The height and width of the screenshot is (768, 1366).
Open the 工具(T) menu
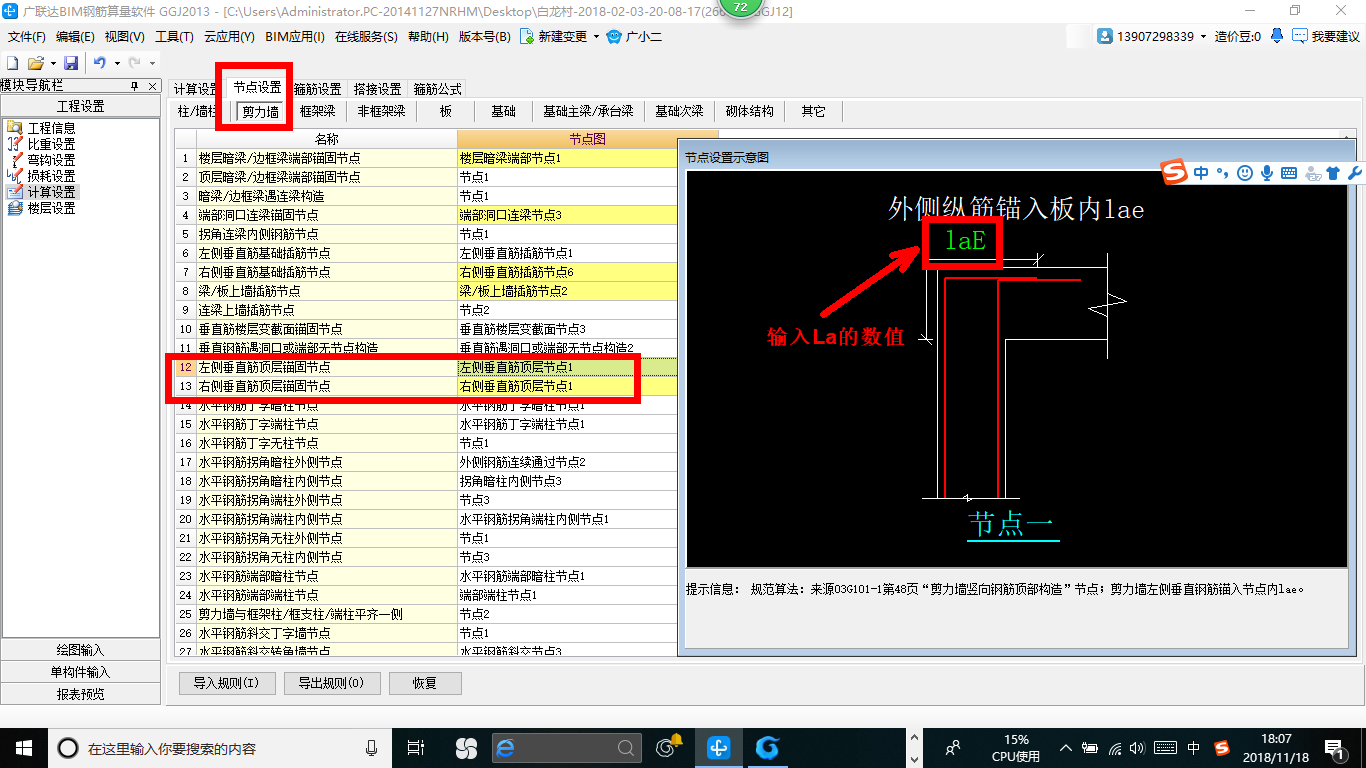(174, 36)
